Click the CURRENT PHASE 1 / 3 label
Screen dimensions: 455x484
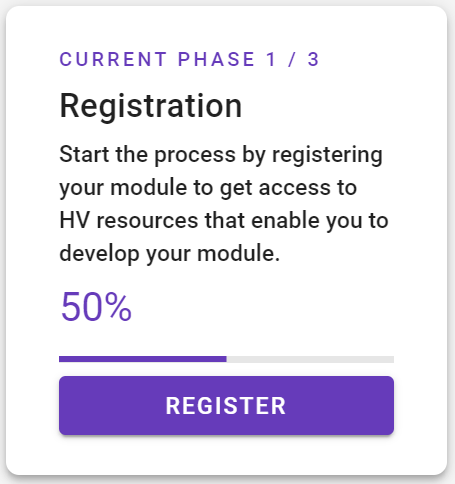189,60
